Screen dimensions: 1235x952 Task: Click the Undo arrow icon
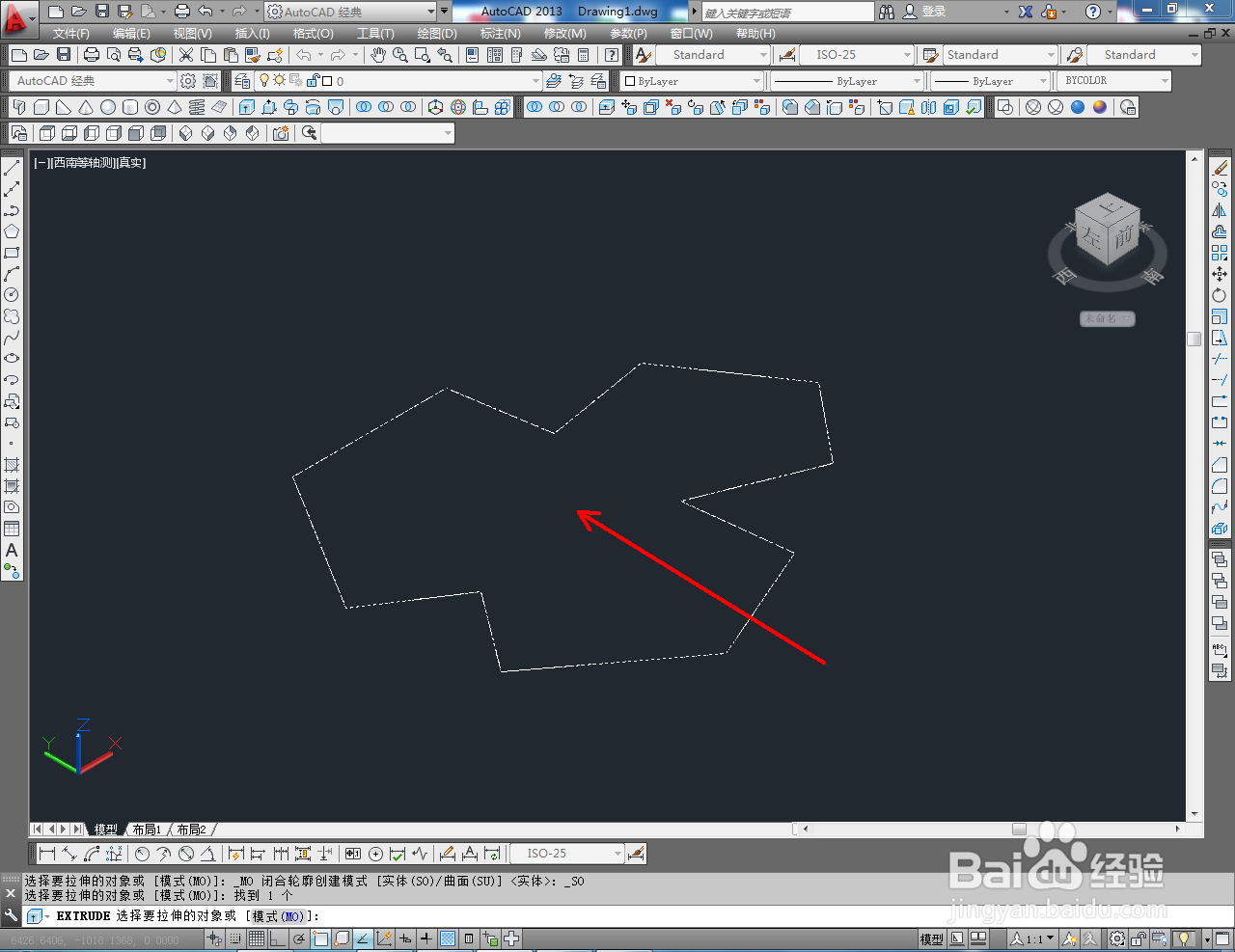tap(304, 55)
